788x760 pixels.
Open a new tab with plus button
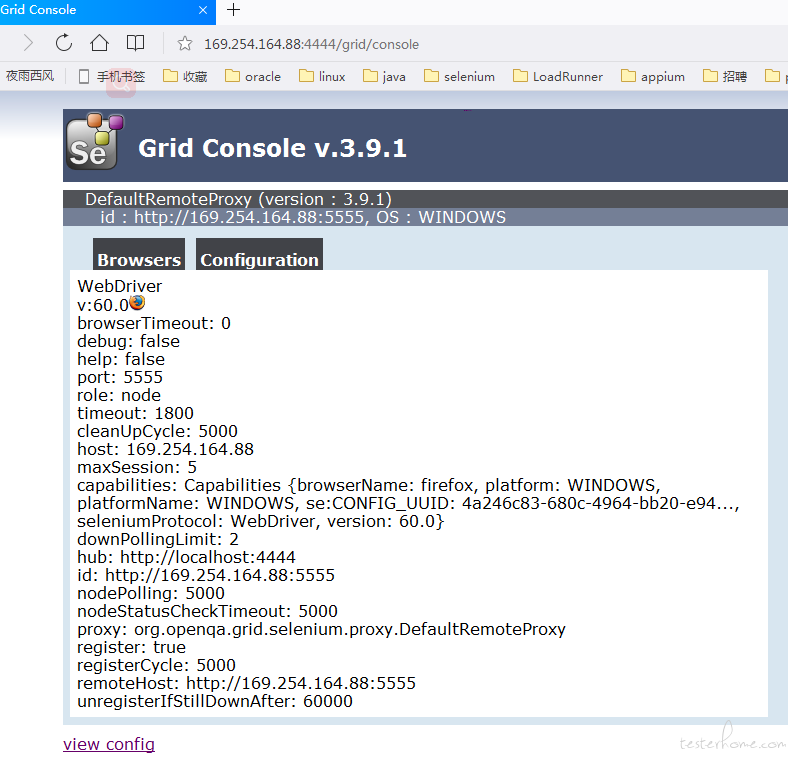coord(233,10)
